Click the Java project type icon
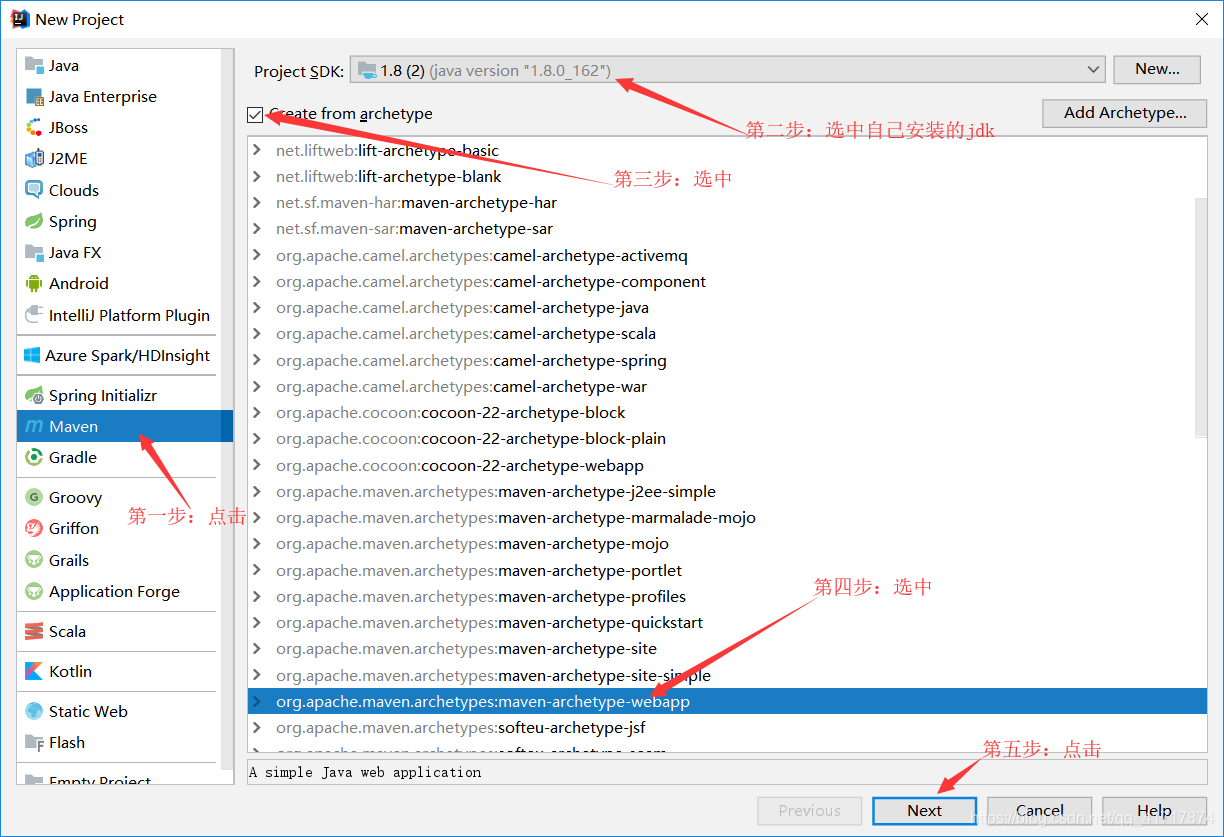This screenshot has width=1224, height=837. [34, 65]
